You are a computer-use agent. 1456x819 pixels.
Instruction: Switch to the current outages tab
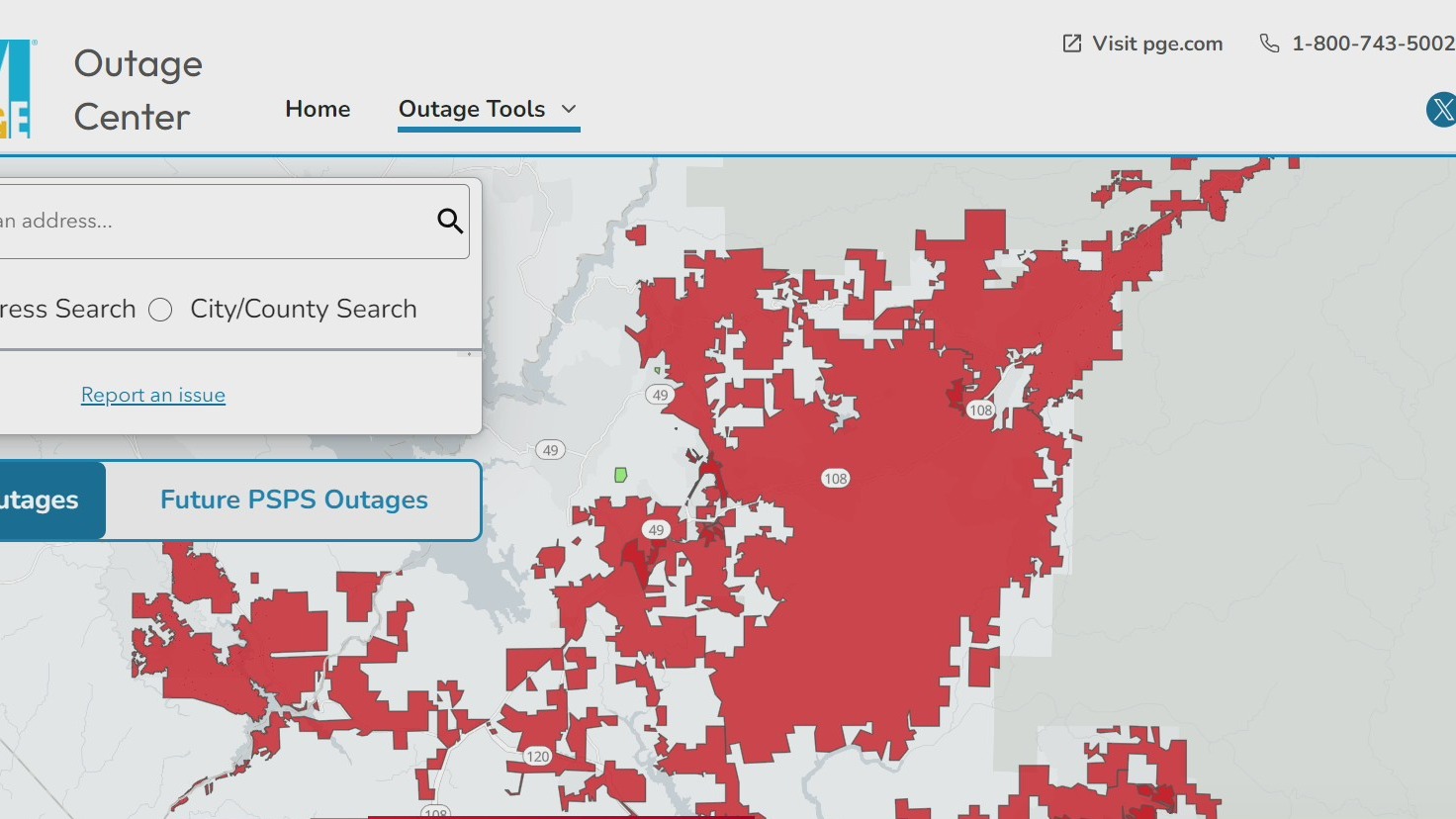click(x=40, y=500)
